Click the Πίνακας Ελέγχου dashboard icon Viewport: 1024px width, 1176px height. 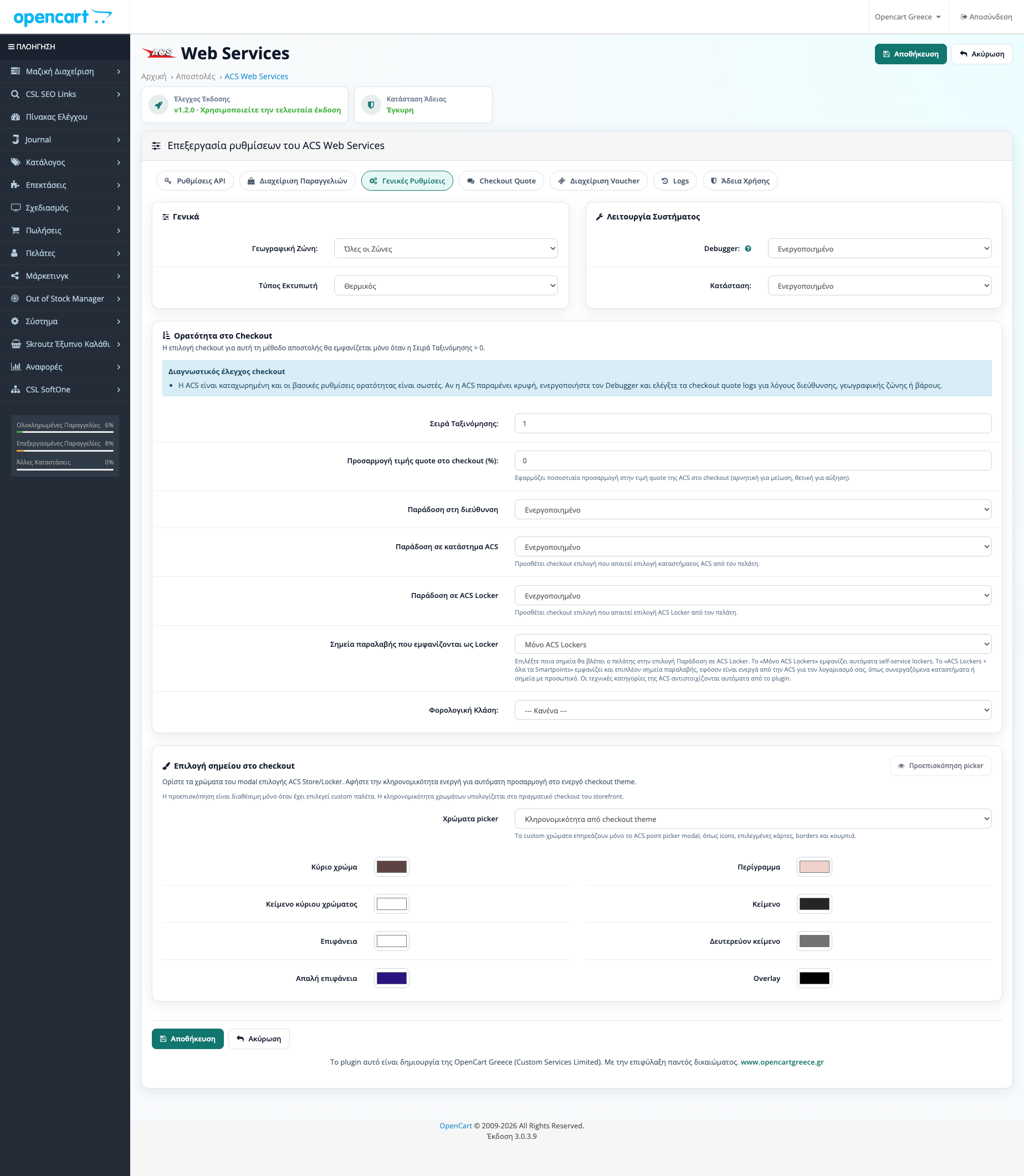click(16, 117)
